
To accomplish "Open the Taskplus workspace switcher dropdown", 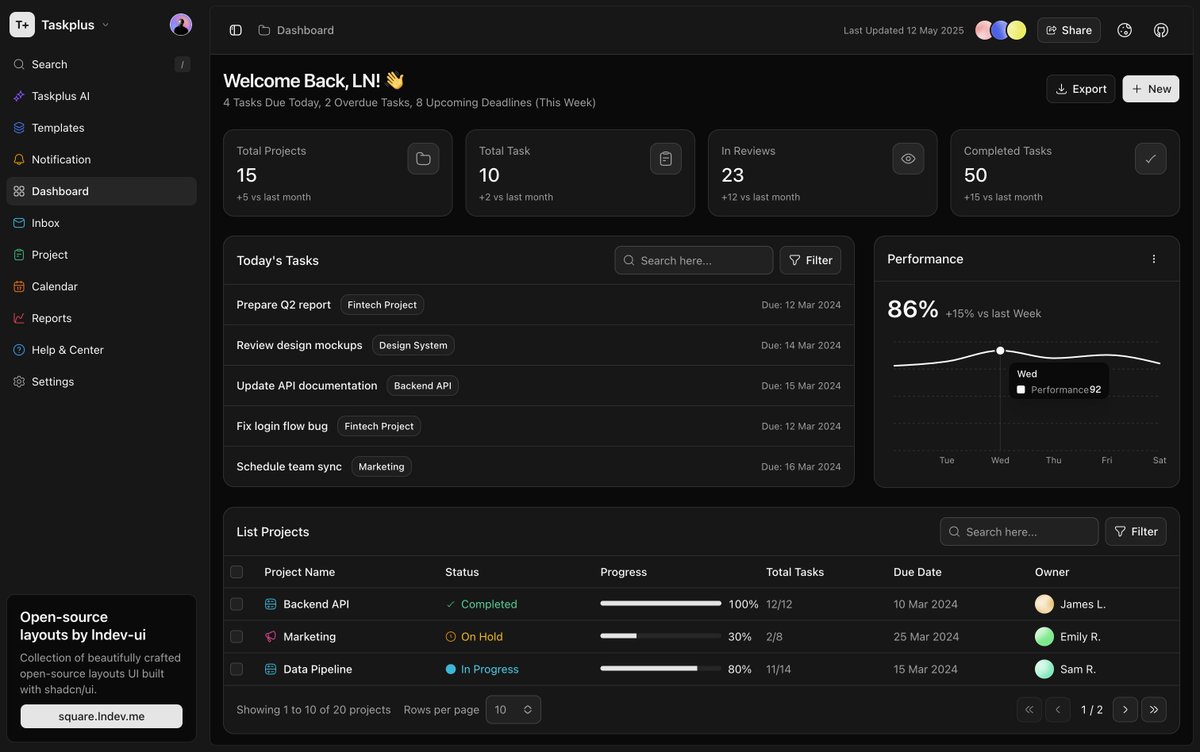I will [68, 24].
